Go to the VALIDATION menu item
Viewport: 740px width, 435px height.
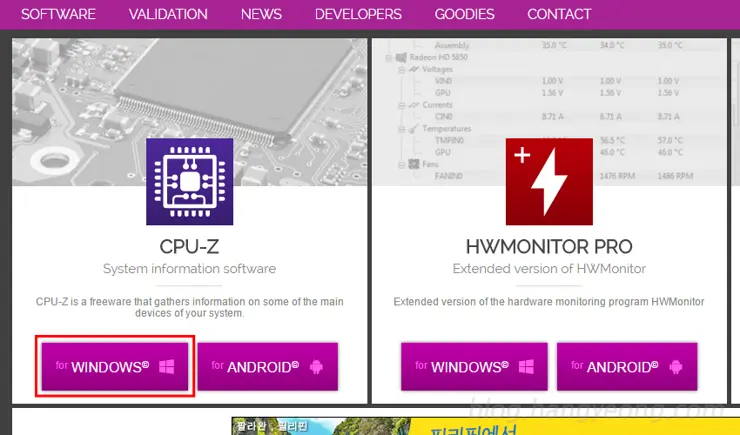169,14
